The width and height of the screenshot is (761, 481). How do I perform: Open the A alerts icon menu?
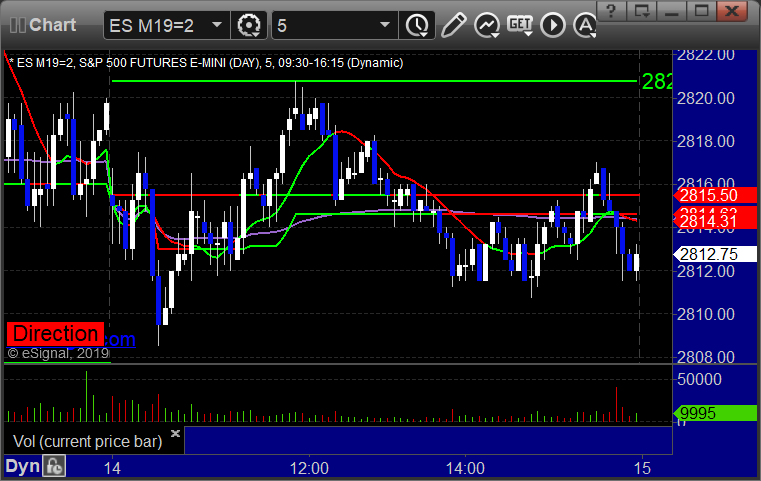click(x=585, y=25)
